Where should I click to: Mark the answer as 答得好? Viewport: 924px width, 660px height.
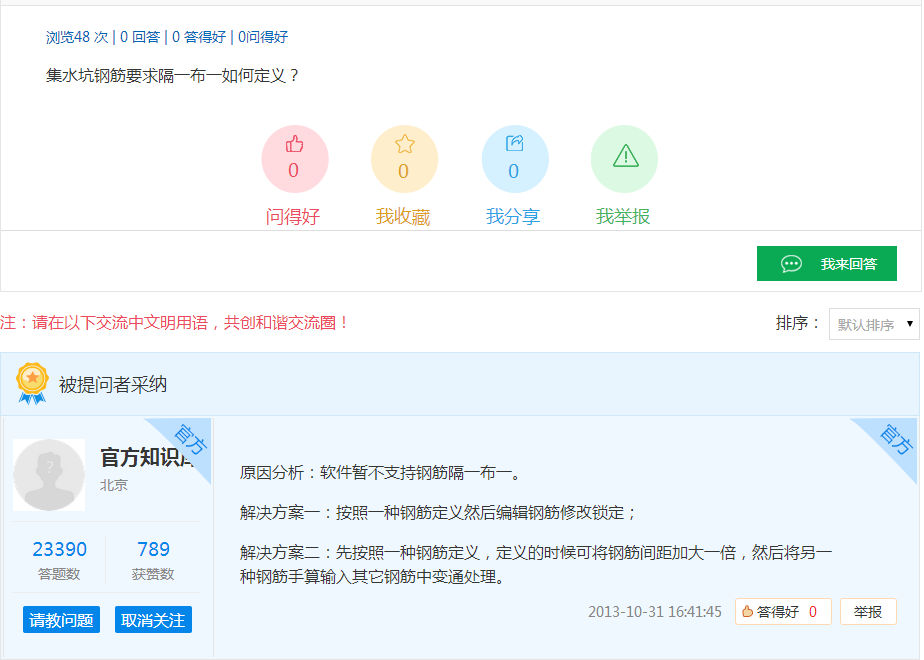pyautogui.click(x=782, y=612)
